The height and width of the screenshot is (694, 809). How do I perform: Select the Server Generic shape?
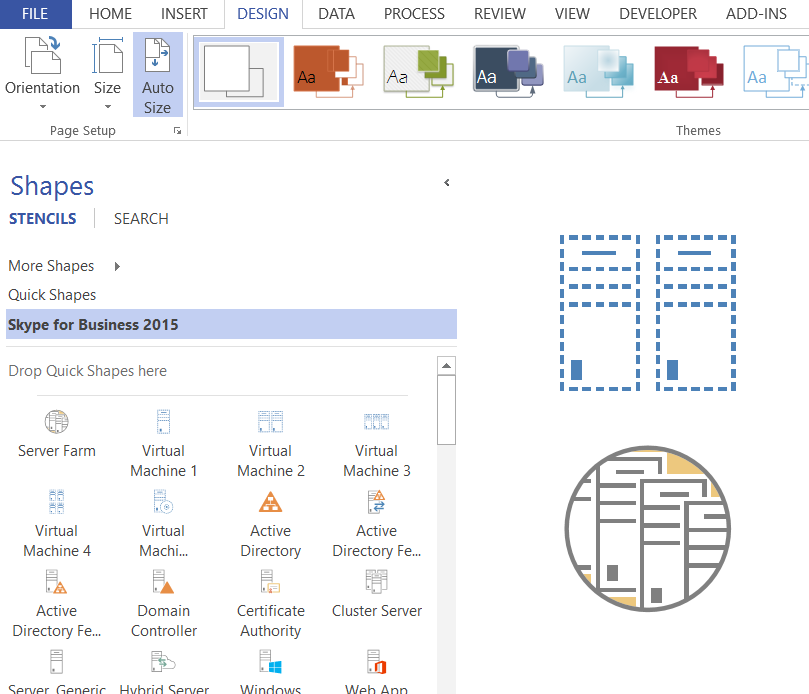click(57, 671)
